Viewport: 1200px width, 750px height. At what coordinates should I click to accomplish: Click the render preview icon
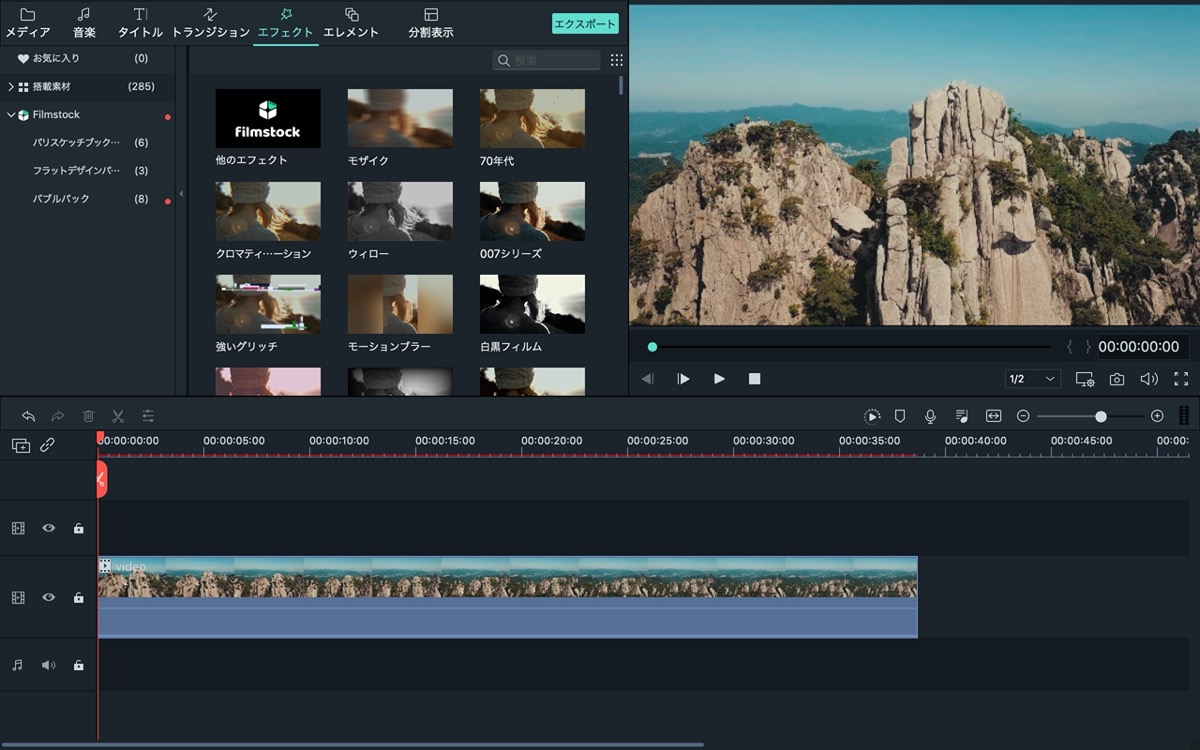coord(872,416)
